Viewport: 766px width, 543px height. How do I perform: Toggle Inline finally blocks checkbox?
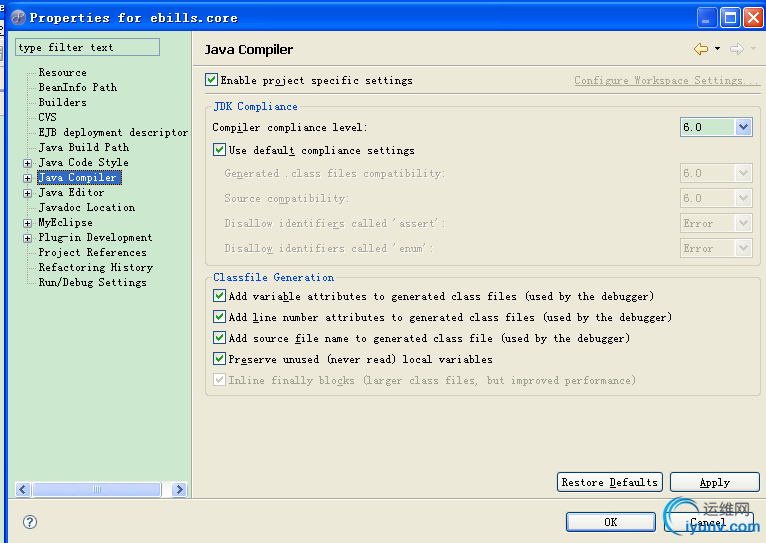pos(219,379)
